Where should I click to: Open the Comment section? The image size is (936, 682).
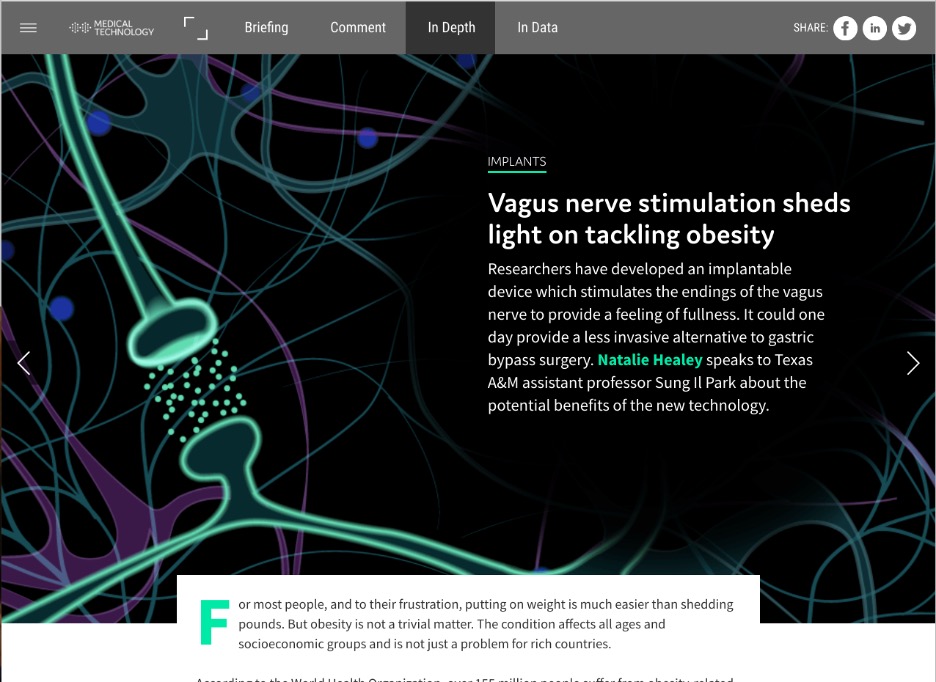[x=358, y=27]
